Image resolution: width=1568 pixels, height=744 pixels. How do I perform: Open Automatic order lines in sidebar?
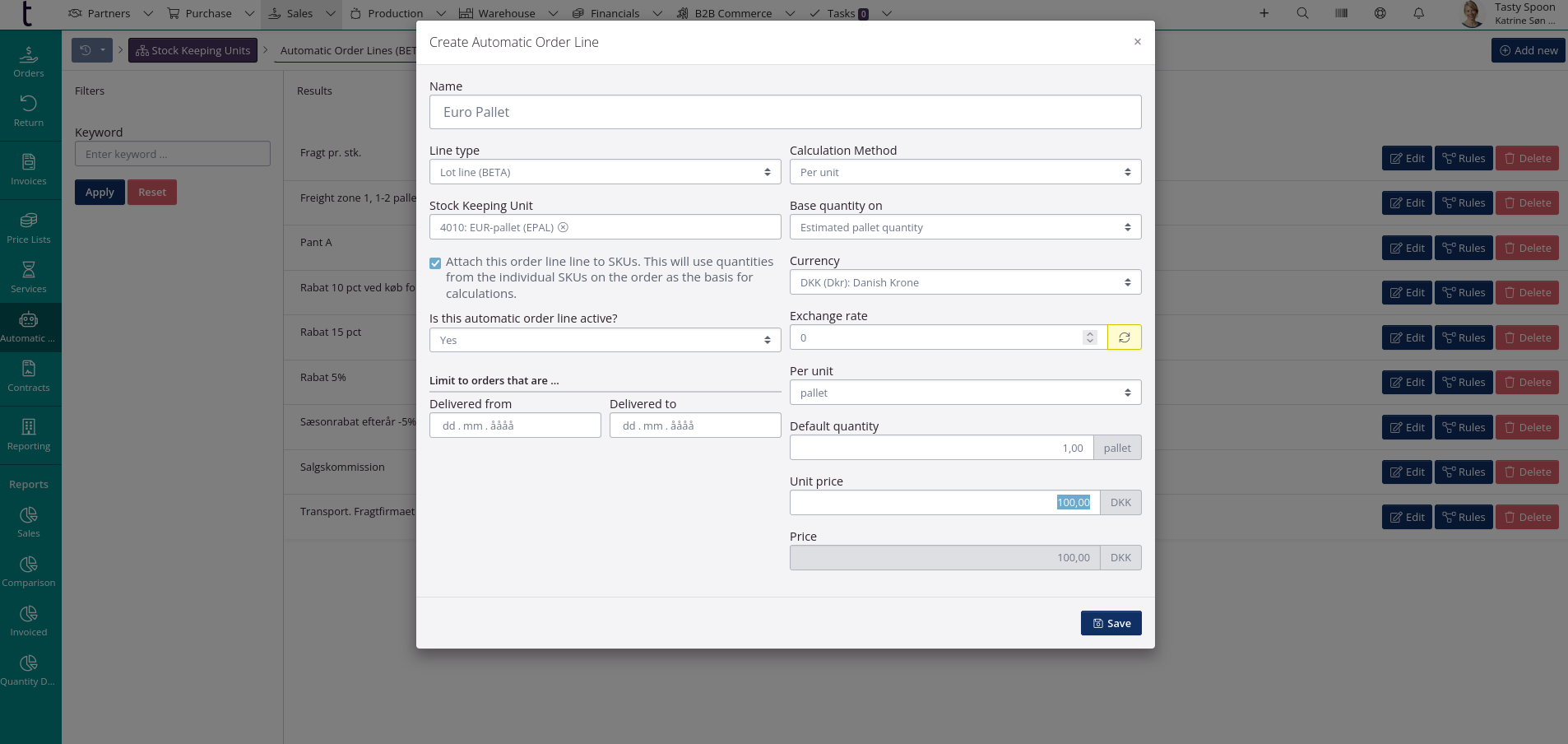(29, 327)
